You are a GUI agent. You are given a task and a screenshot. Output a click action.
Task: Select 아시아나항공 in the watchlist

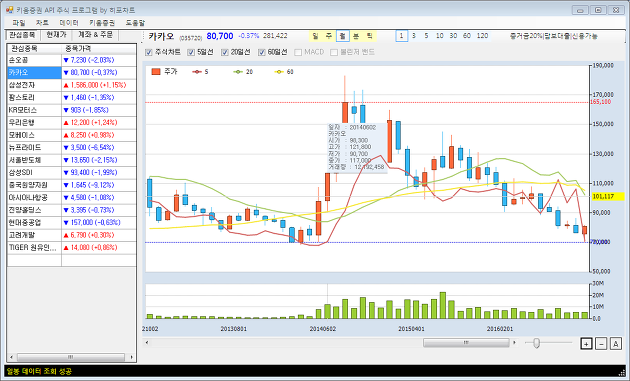35,198
